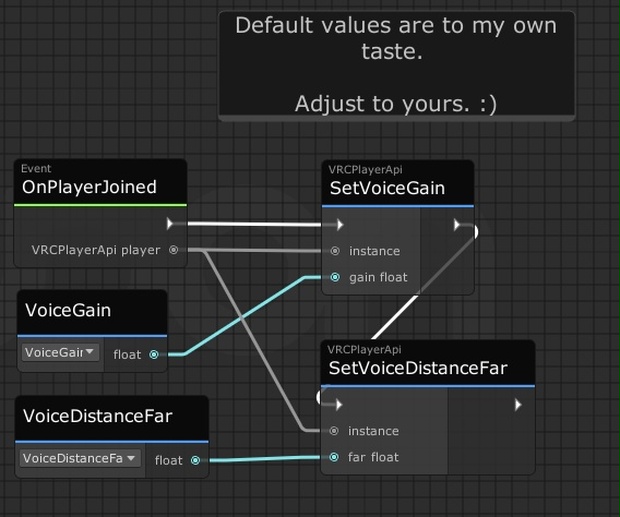Click the SetVoiceGain flow input arrow

[340, 225]
